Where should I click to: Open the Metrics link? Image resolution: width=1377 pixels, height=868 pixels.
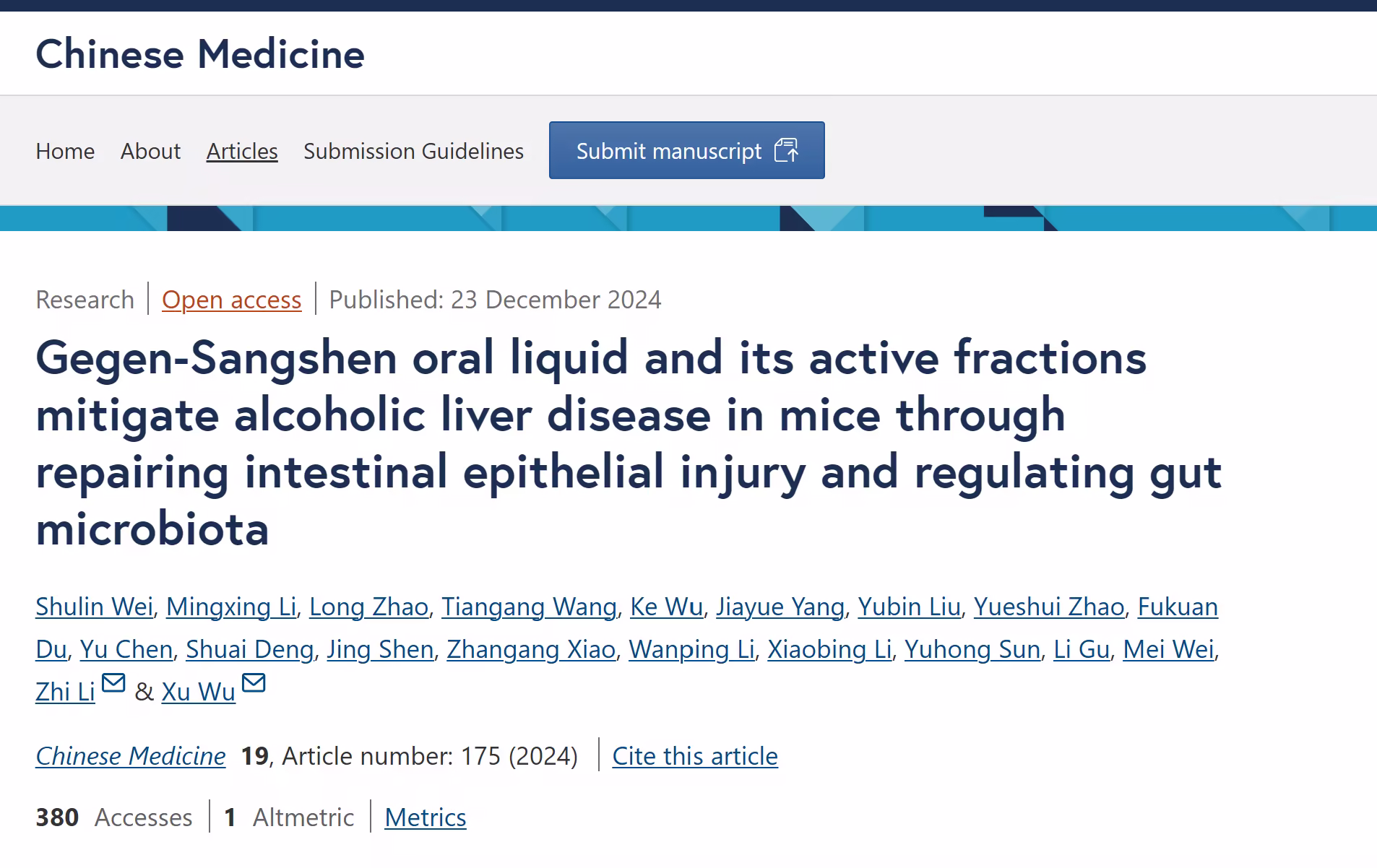[426, 817]
